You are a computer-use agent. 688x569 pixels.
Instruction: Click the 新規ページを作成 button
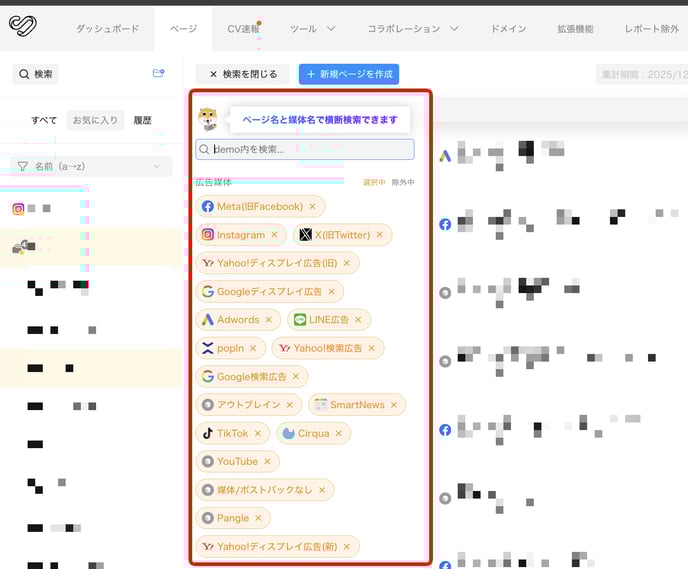[x=348, y=74]
